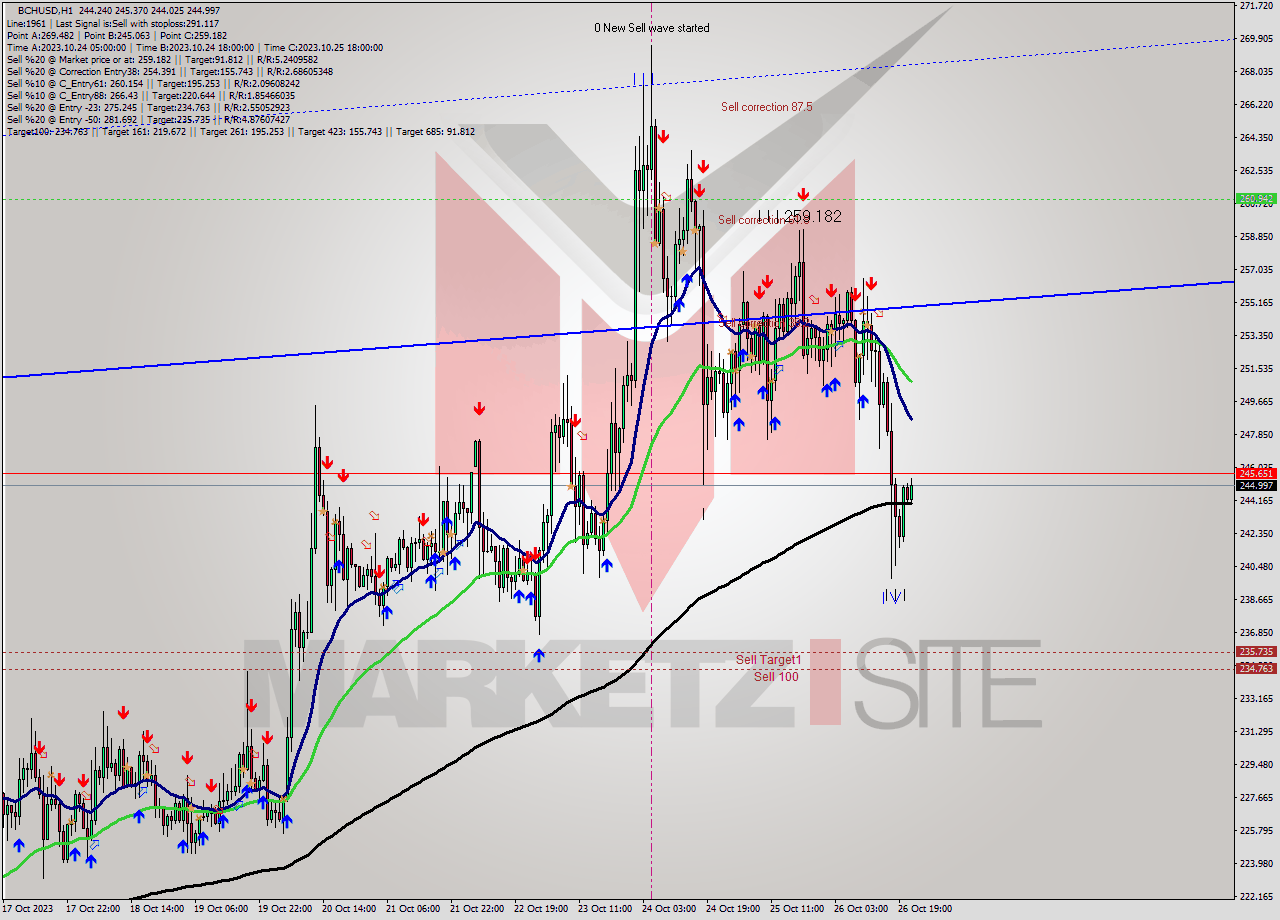Click the '21 Oct 06:00' time label
The height and width of the screenshot is (920, 1280).
point(412,909)
